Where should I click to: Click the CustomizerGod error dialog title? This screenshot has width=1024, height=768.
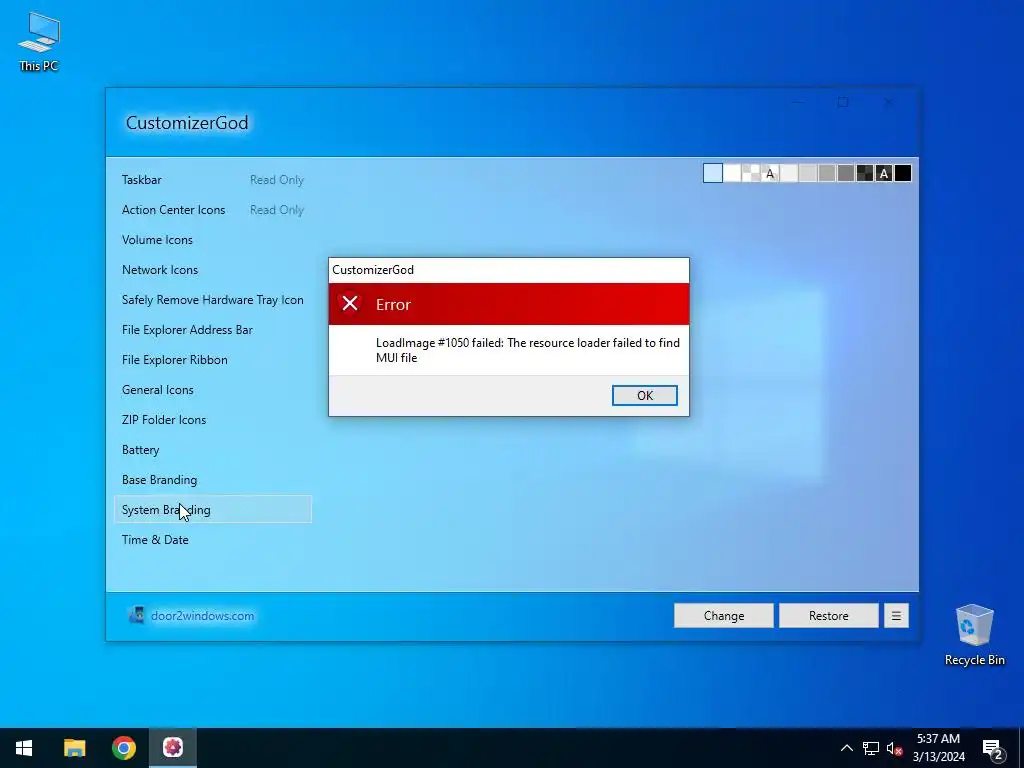point(373,270)
